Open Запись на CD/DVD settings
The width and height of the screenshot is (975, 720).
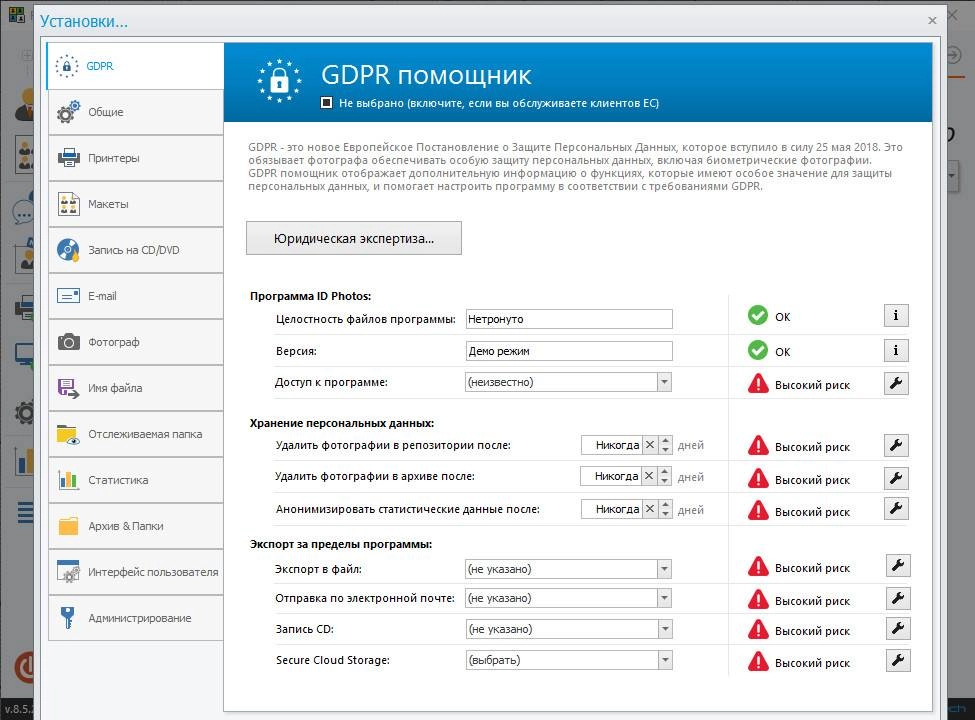136,250
